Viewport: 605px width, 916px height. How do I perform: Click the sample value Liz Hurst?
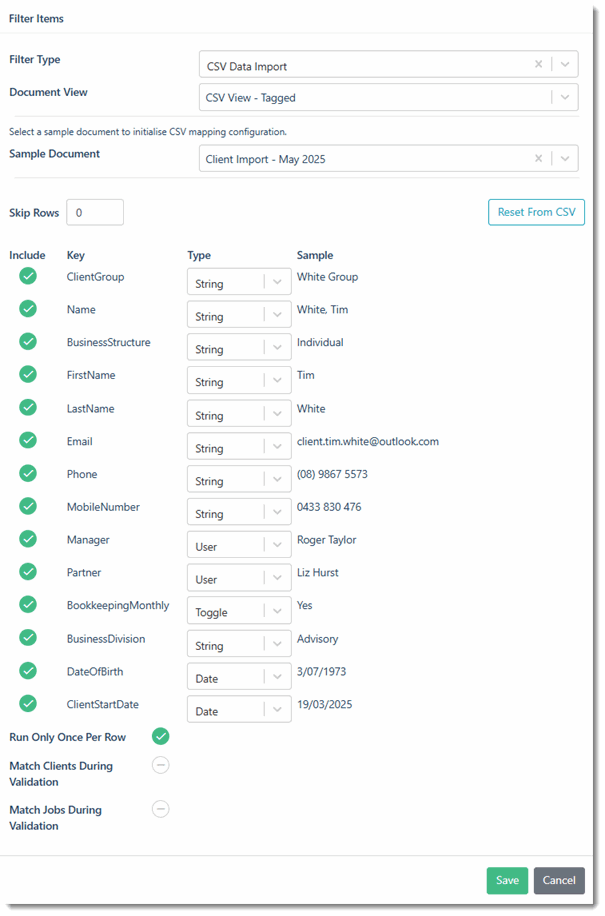(x=318, y=572)
